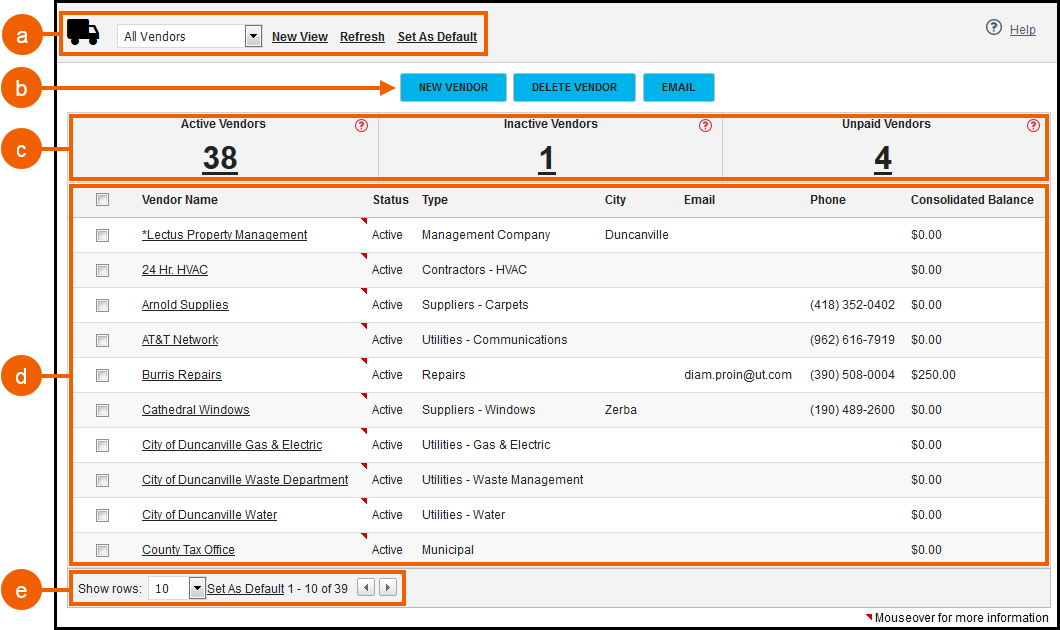Click the Refresh link
Viewport: 1060px width, 630px height.
tap(362, 36)
